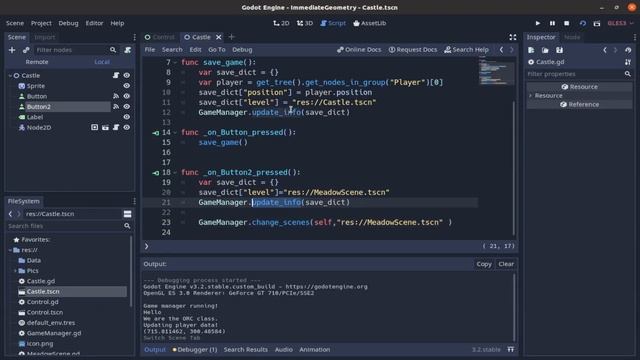The image size is (640, 360).
Task: Open the signals icon on the Button node
Action: coord(116,96)
